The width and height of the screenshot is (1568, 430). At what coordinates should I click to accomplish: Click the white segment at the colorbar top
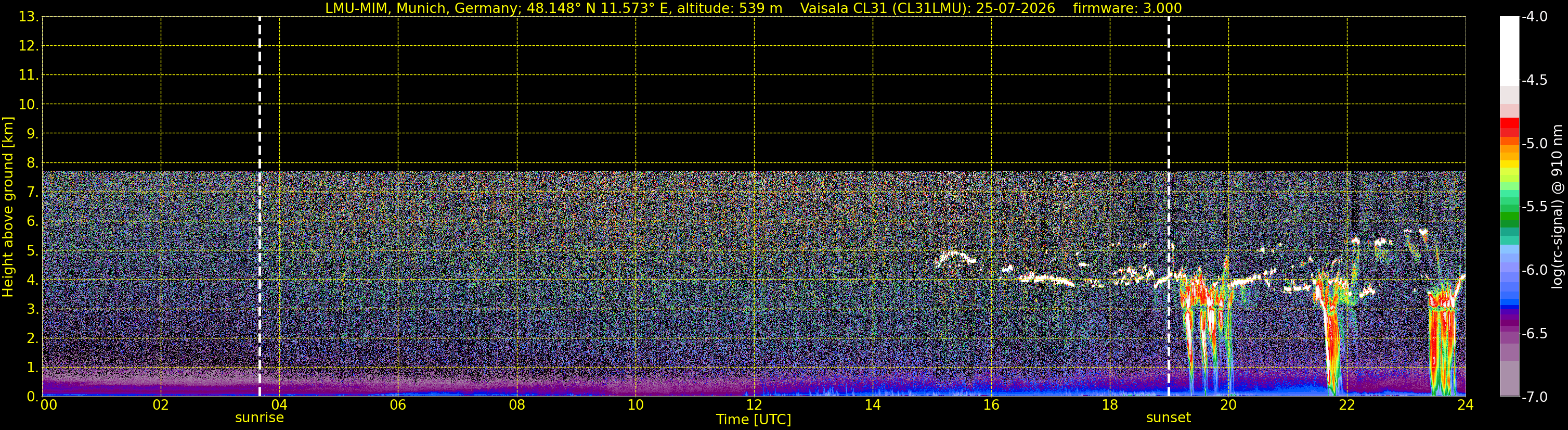[x=1509, y=51]
